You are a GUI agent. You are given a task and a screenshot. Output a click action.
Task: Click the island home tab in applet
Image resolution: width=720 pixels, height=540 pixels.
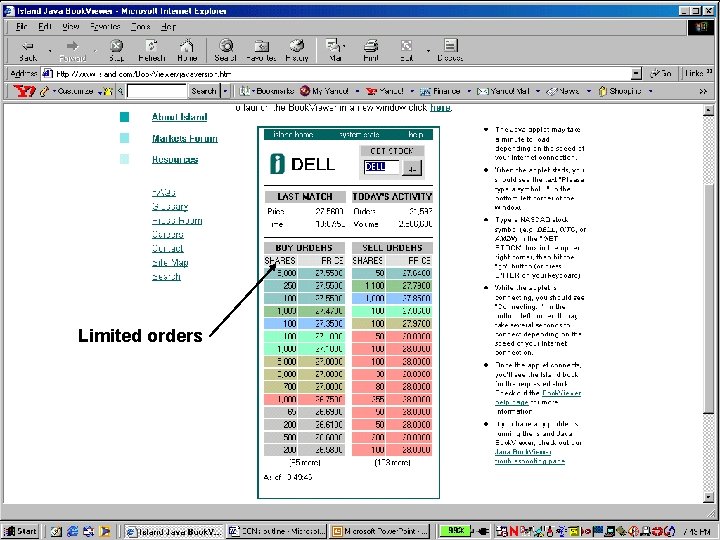pyautogui.click(x=293, y=135)
